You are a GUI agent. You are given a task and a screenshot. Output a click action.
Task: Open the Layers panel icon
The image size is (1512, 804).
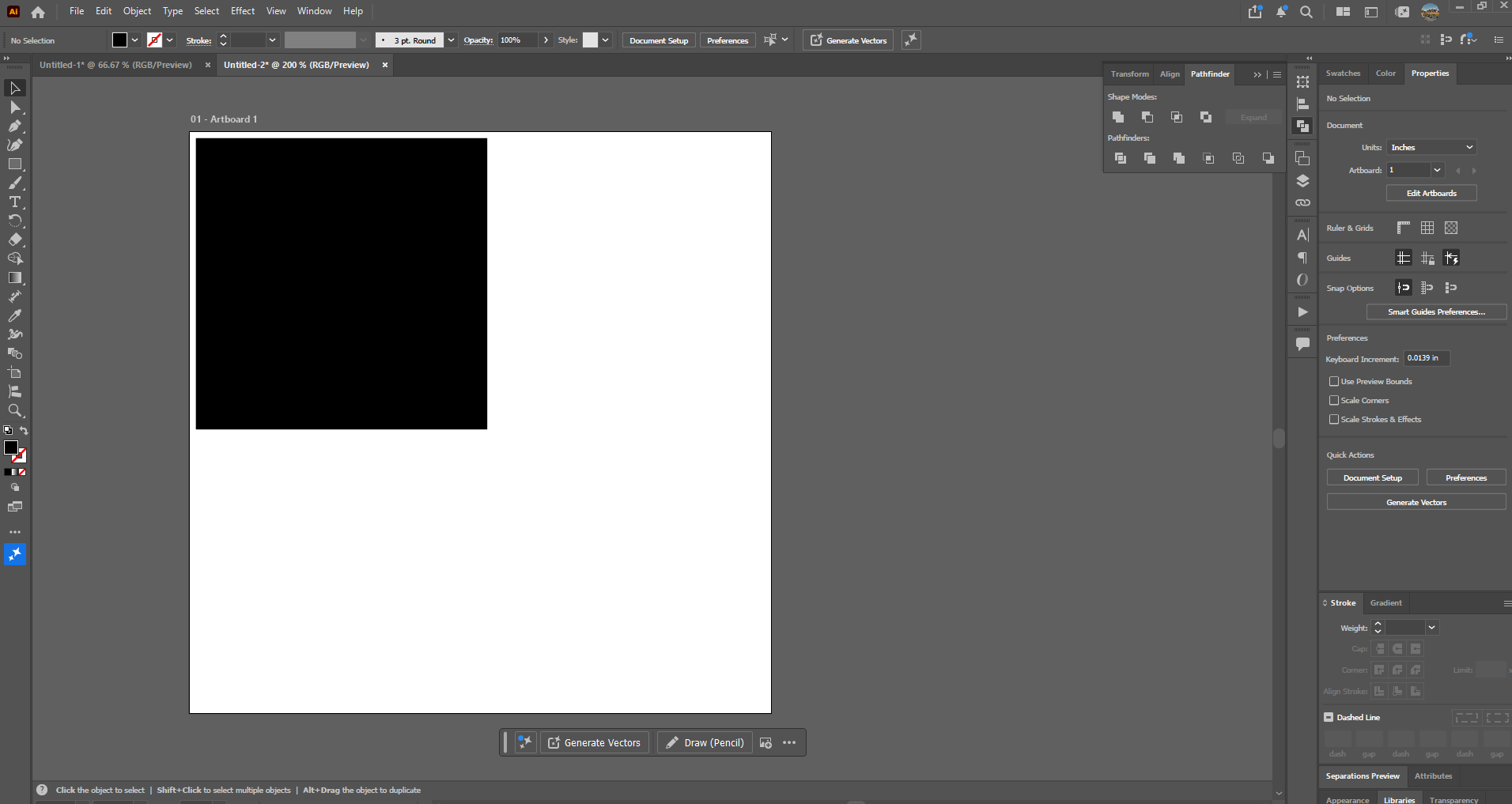1302,181
